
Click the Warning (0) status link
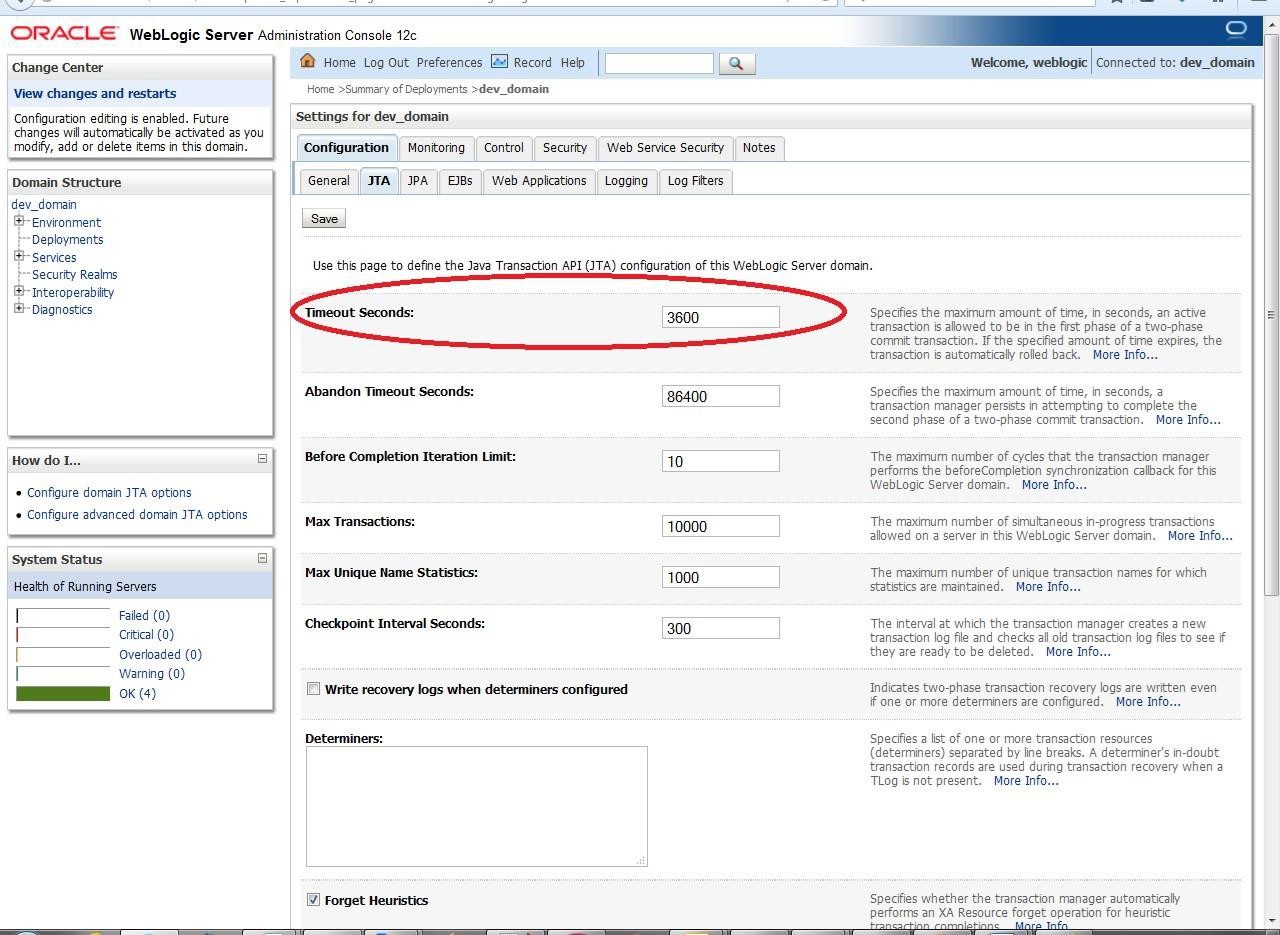[x=152, y=674]
